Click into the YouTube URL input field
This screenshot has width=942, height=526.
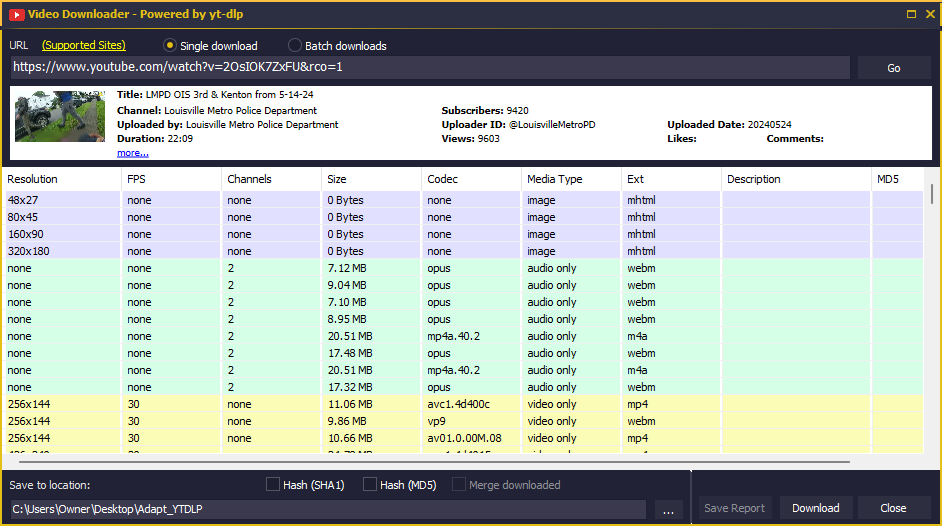(x=430, y=67)
